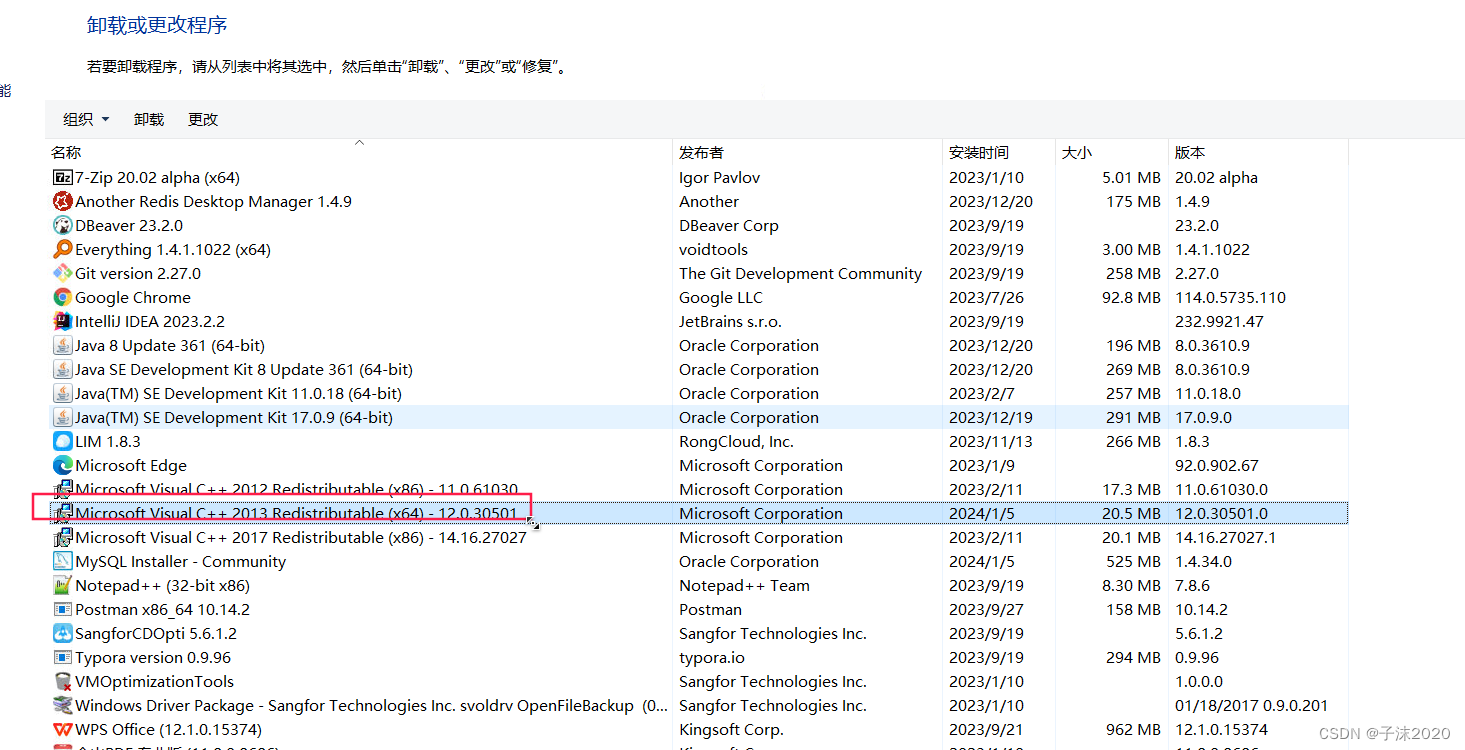Select Microsoft Visual C++ 2013 Redistributable (x64) row
1465x750 pixels.
pyautogui.click(x=698, y=513)
